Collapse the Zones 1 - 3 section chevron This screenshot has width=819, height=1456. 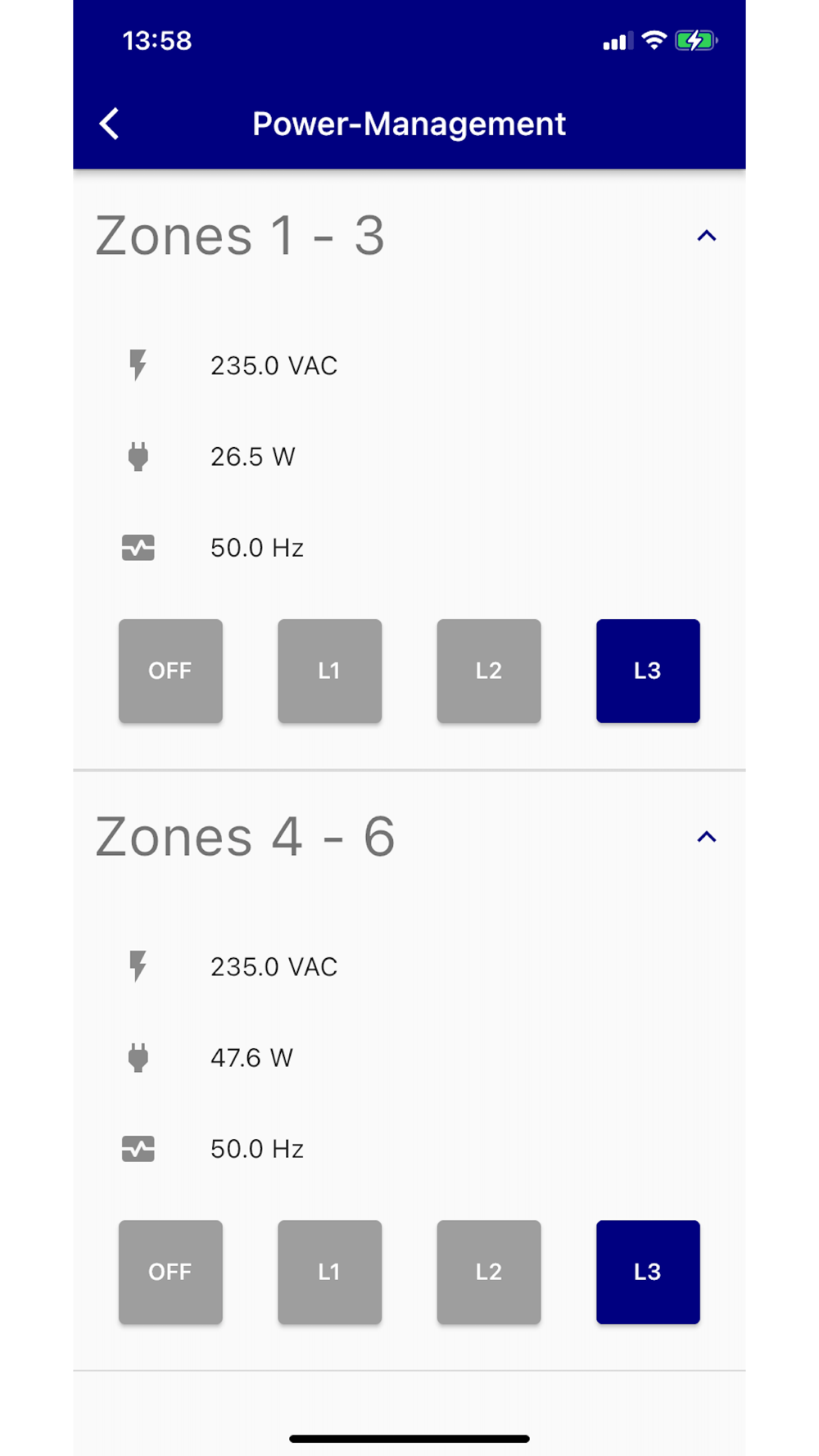point(706,236)
